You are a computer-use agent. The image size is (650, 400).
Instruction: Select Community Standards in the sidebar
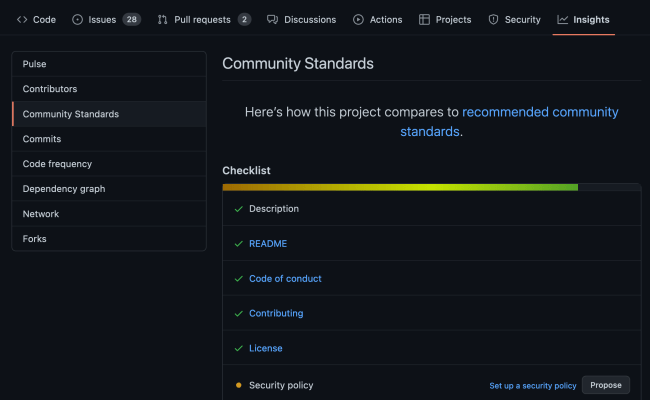pos(109,114)
